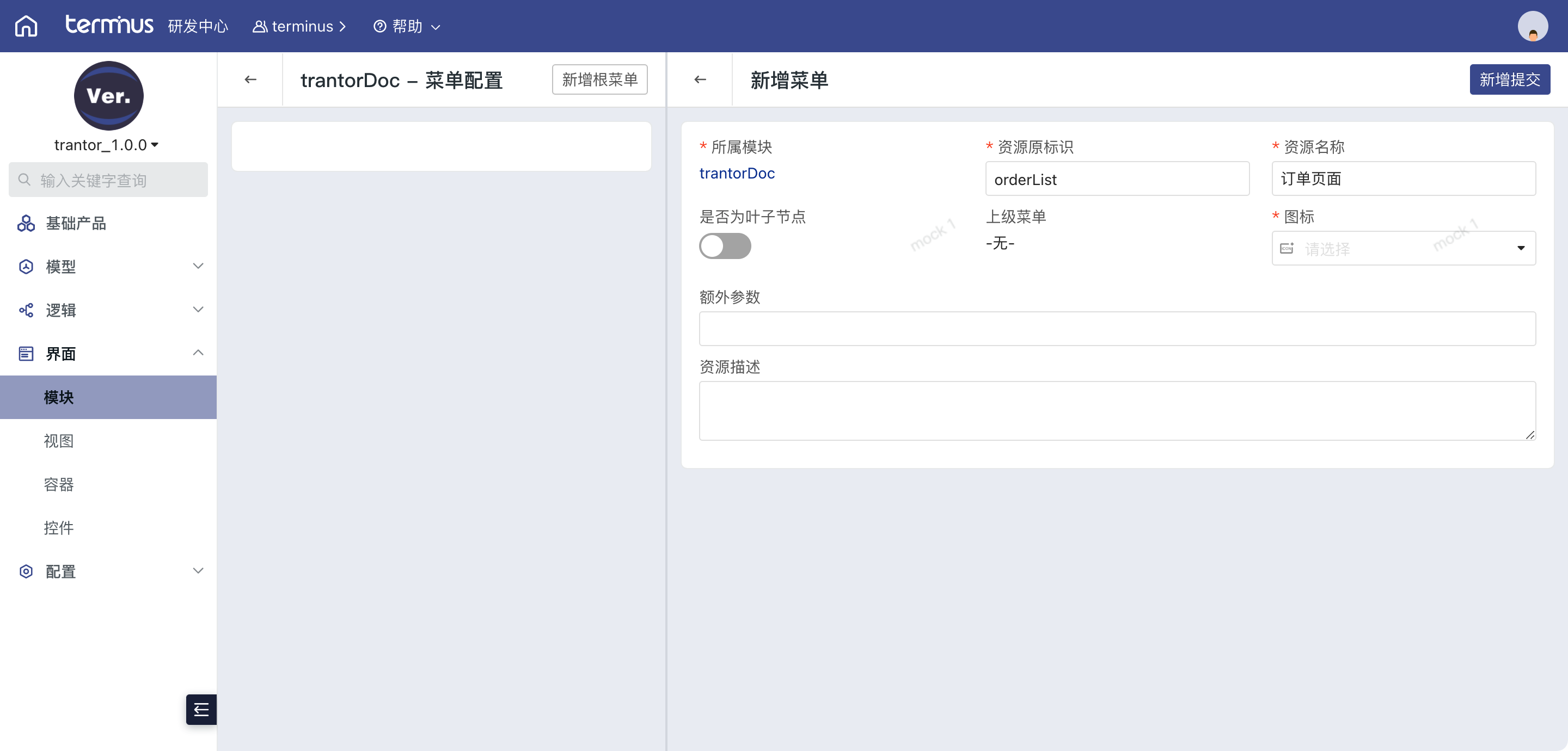Open the 图标 select dropdown
Image resolution: width=1568 pixels, height=751 pixels.
(1403, 248)
